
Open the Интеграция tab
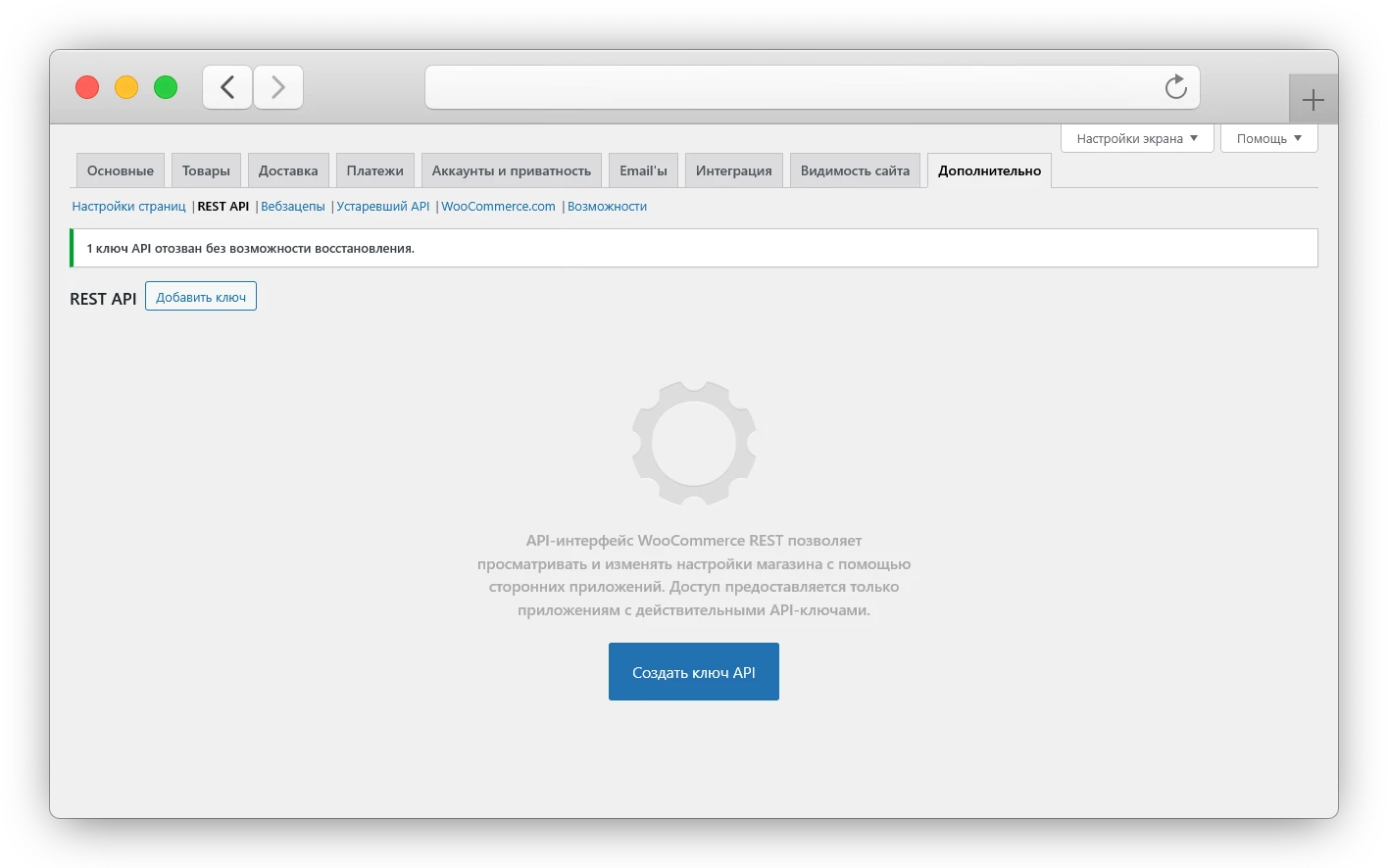tap(734, 170)
